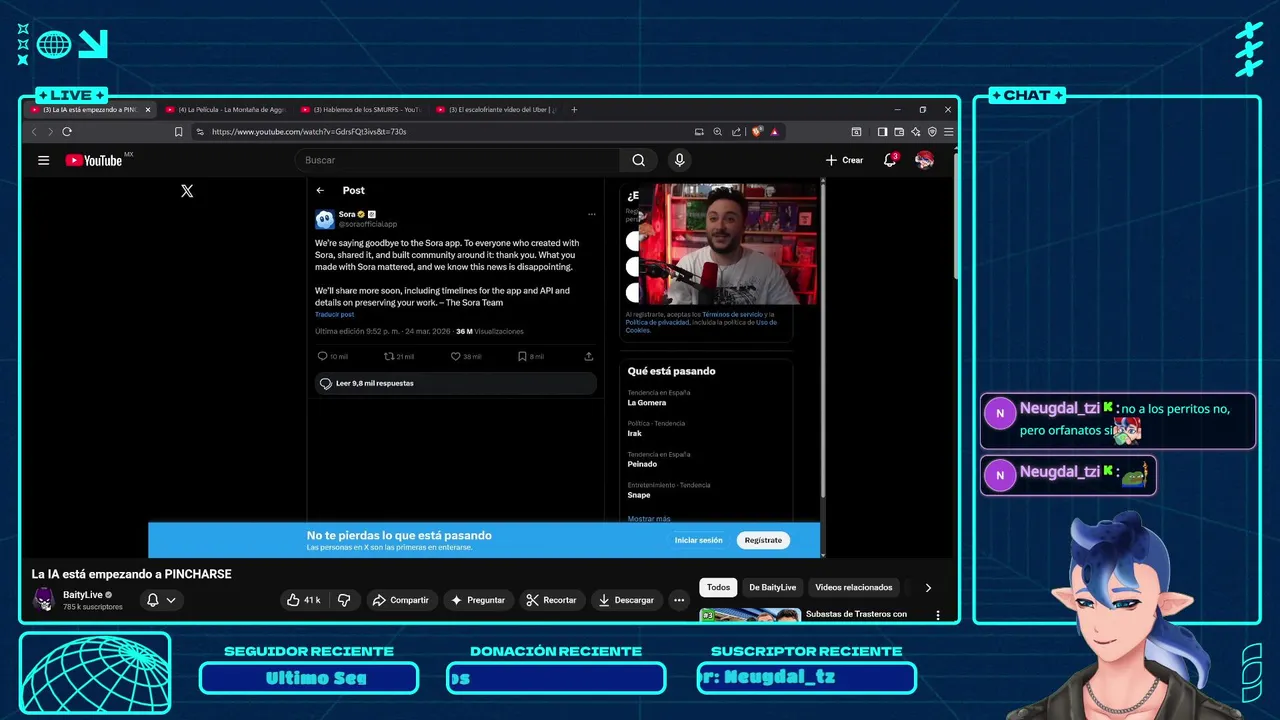
Task: Click the back arrow next to Post
Action: [320, 190]
